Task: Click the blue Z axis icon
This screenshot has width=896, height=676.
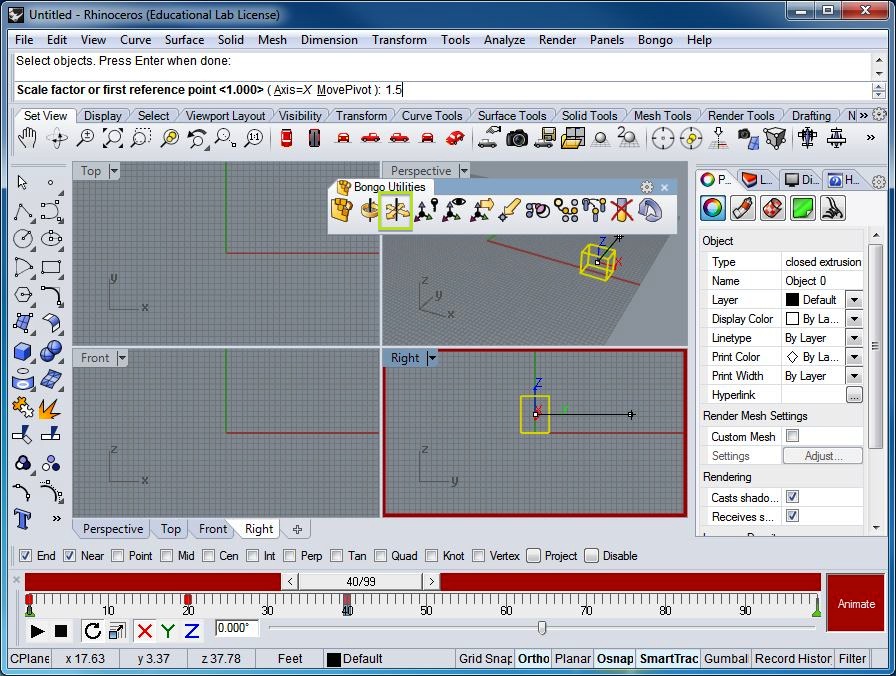Action: pos(191,631)
